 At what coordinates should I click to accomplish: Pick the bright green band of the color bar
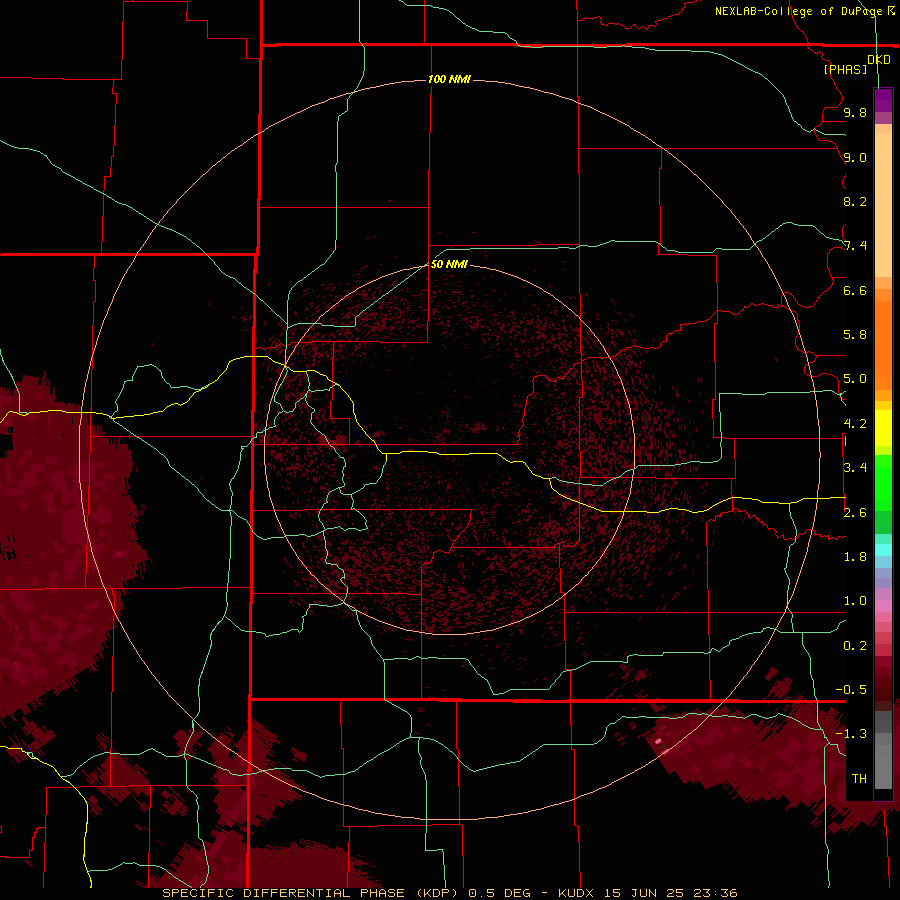pos(883,483)
